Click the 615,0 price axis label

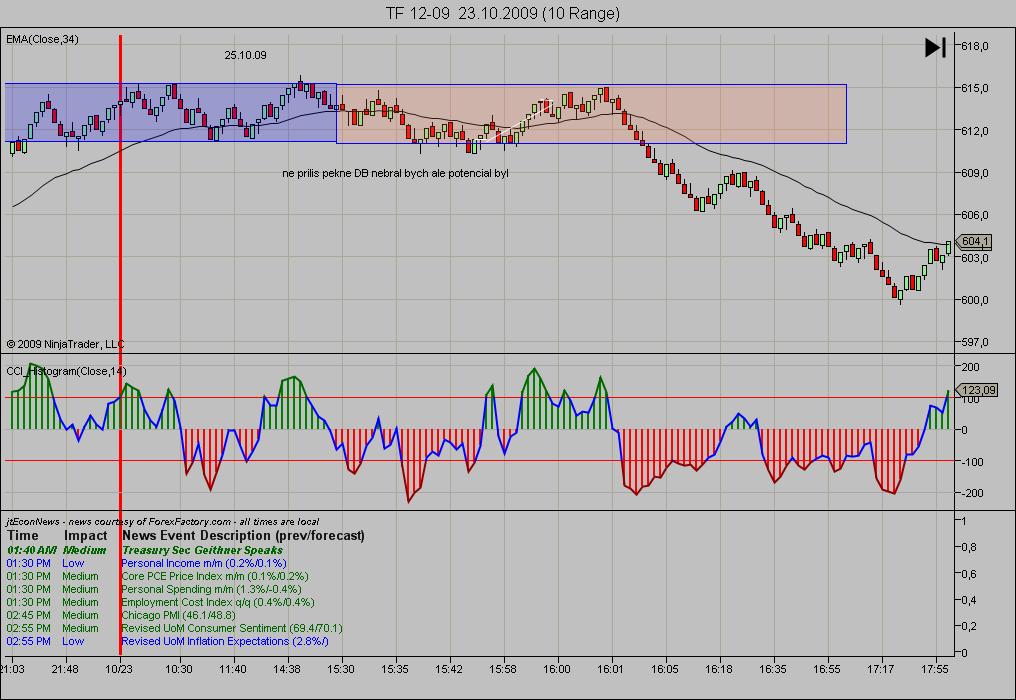click(x=975, y=88)
